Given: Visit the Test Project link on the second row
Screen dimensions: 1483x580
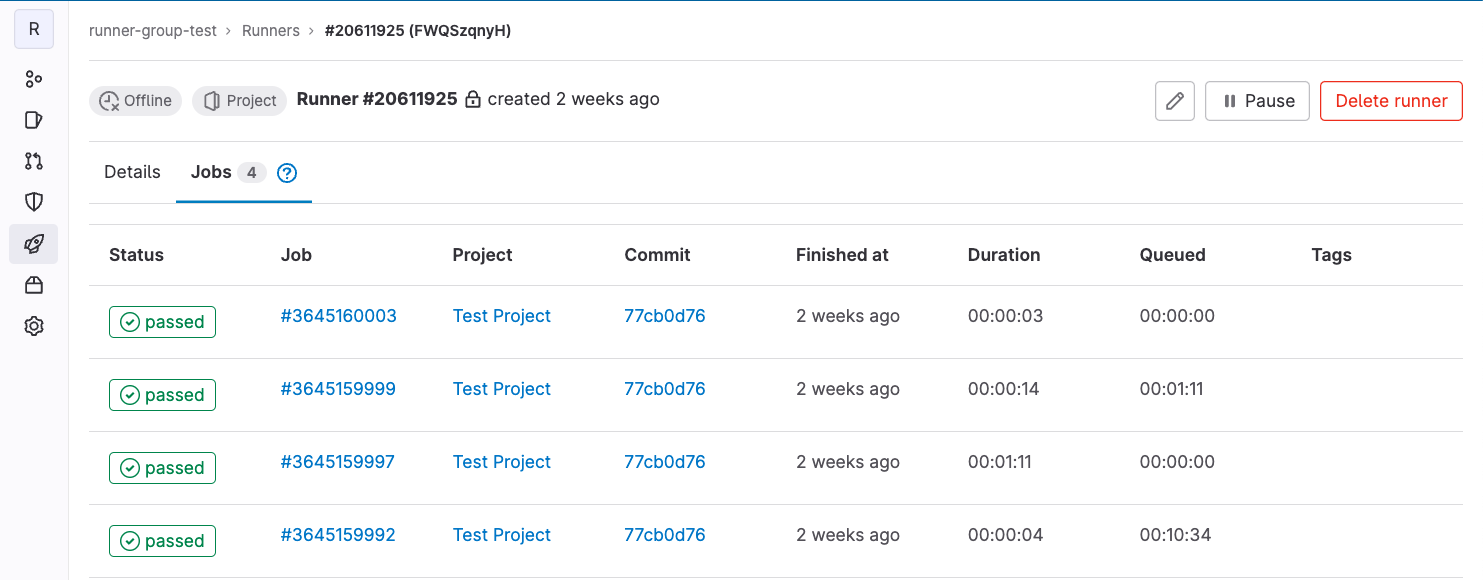Looking at the screenshot, I should tap(501, 388).
